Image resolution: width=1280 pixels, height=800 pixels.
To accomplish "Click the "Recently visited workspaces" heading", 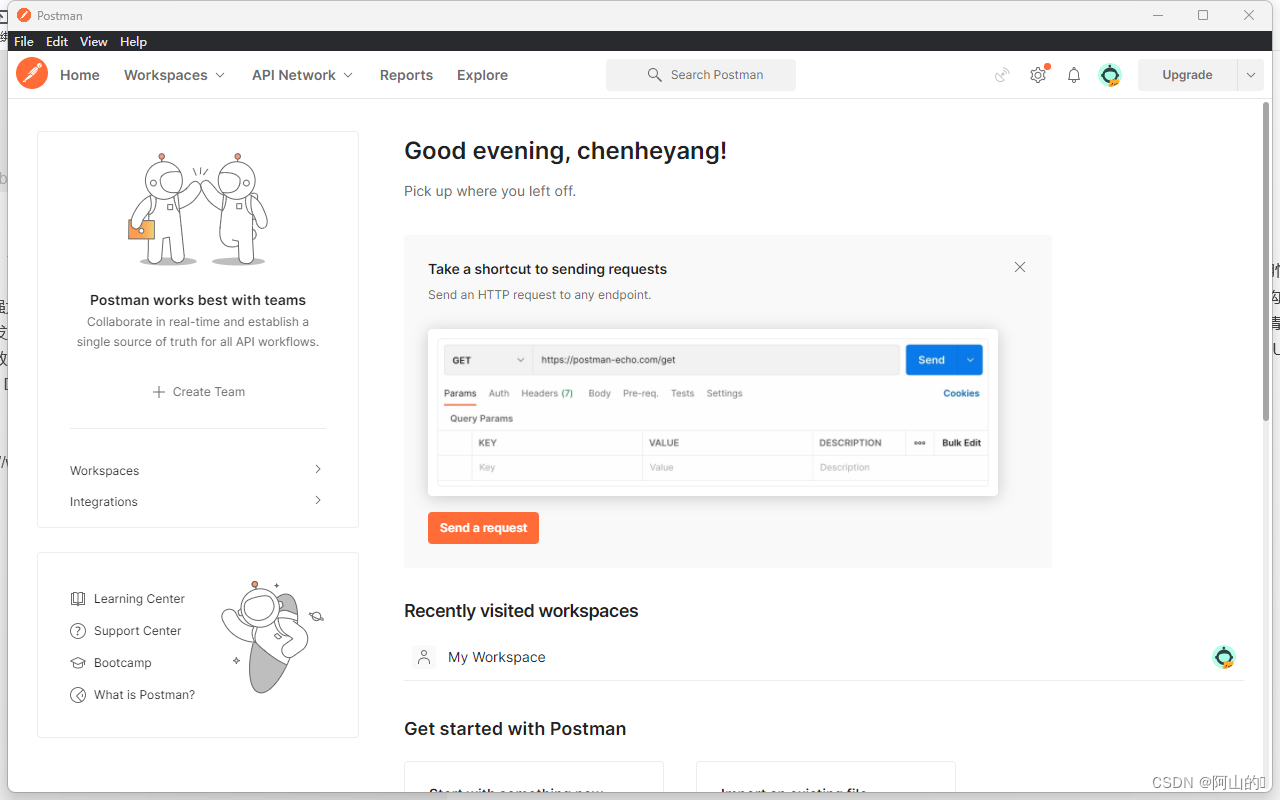I will click(x=521, y=611).
